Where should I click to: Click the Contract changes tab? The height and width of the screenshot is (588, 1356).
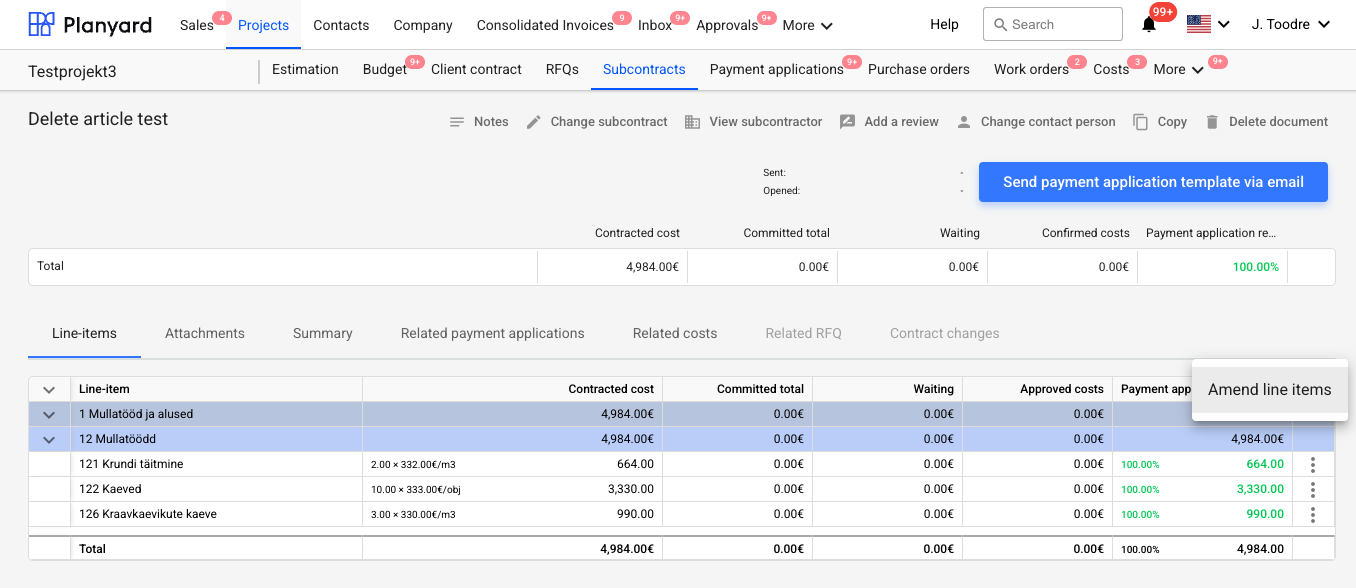[945, 333]
